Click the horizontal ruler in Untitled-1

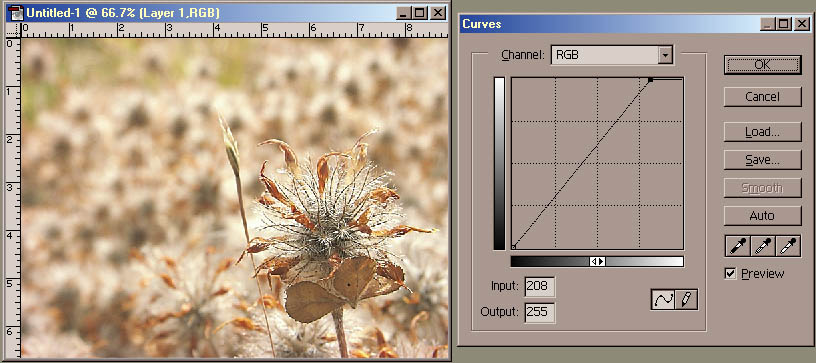point(234,30)
